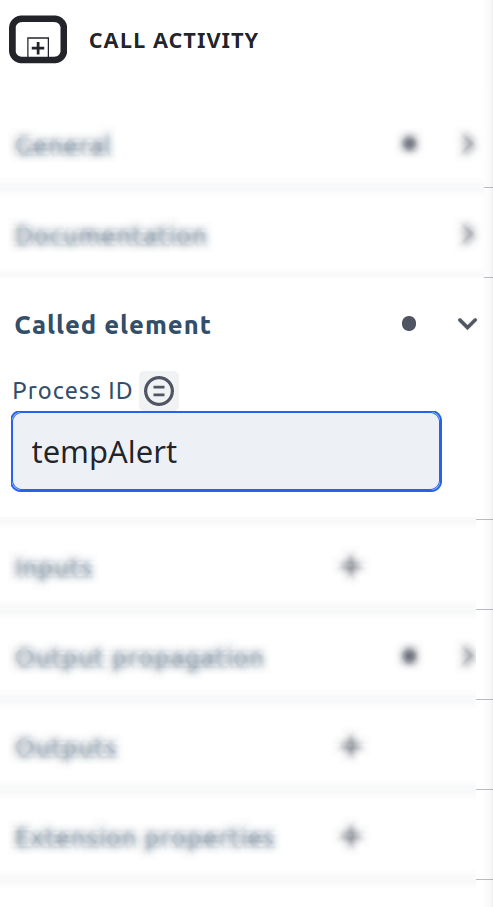The width and height of the screenshot is (493, 907).
Task: Collapse the Called element section
Action: point(467,324)
